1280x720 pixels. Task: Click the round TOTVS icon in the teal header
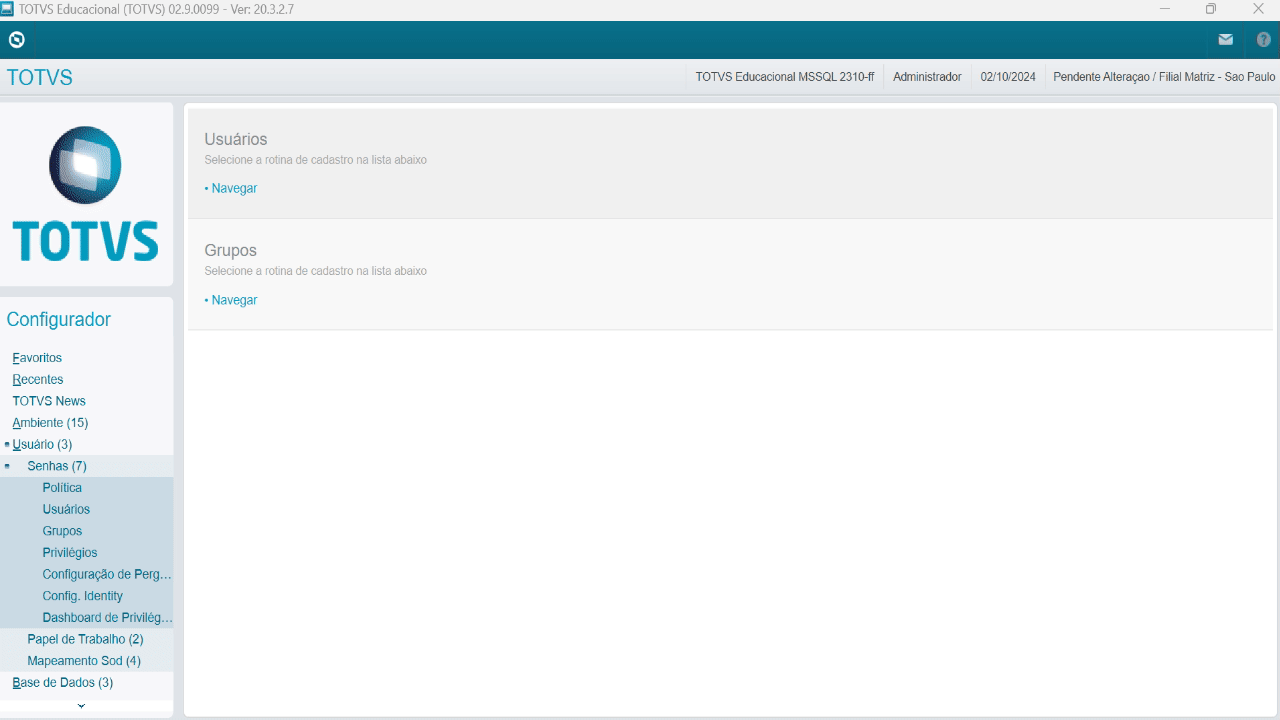coord(16,40)
